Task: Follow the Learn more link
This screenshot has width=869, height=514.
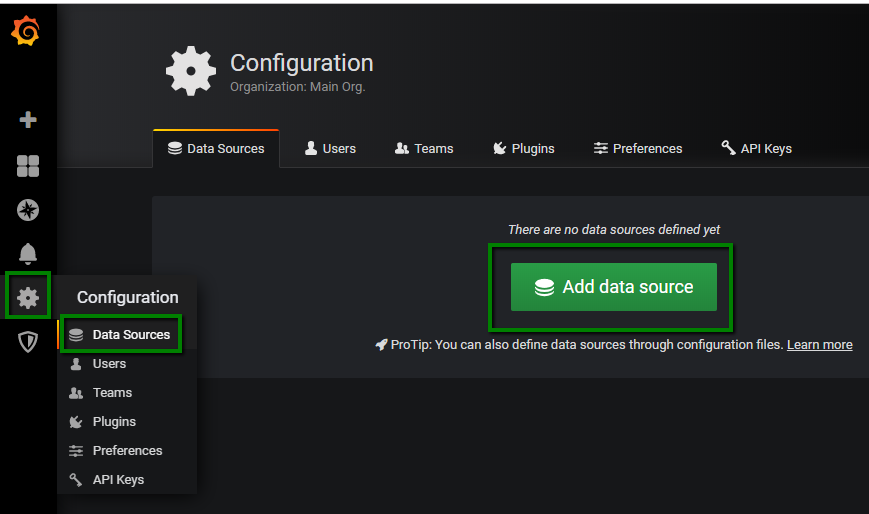Action: [x=819, y=344]
